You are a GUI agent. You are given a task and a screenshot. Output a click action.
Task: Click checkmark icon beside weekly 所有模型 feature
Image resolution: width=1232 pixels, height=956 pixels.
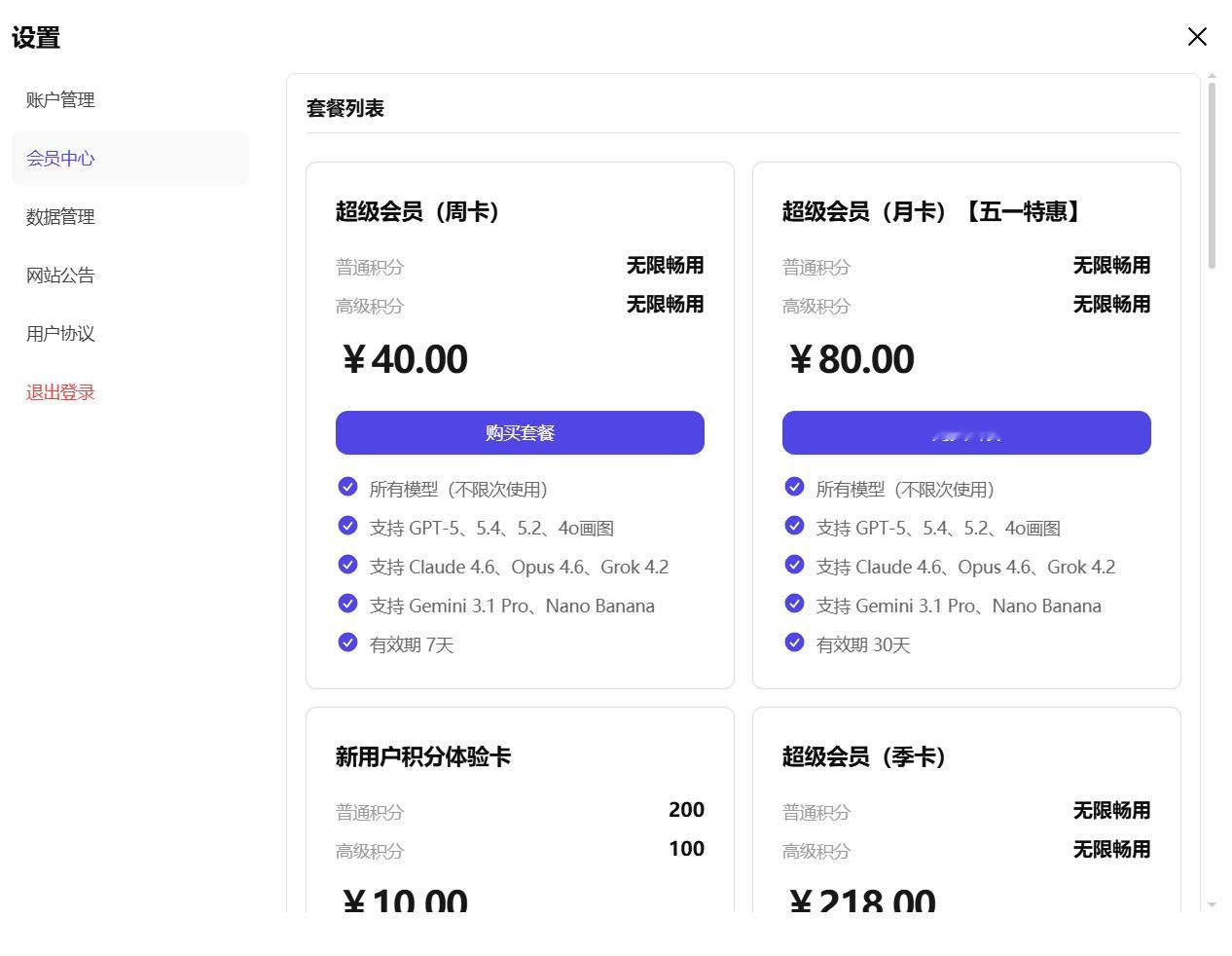click(347, 487)
